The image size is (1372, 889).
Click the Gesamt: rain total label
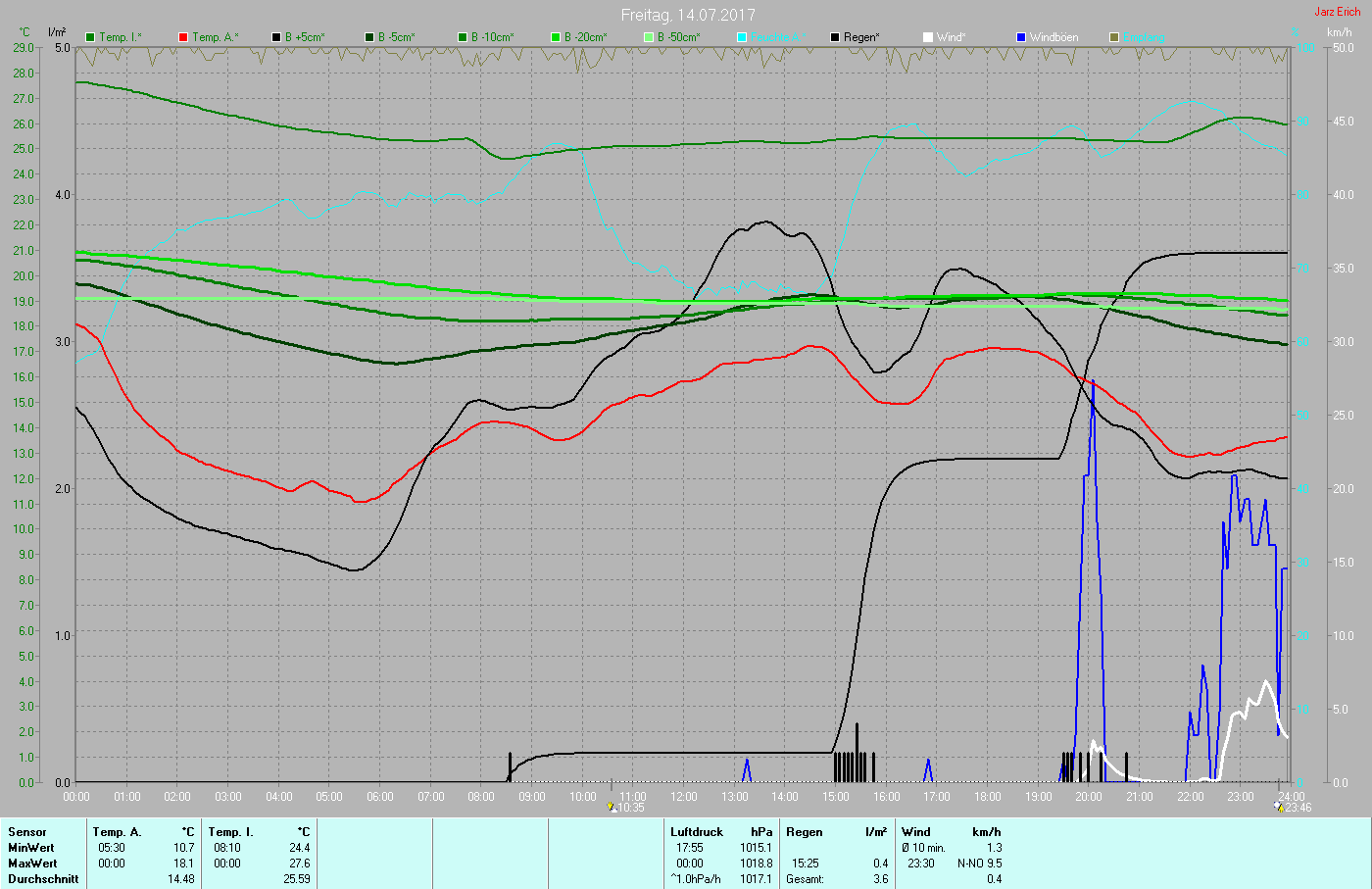click(805, 879)
